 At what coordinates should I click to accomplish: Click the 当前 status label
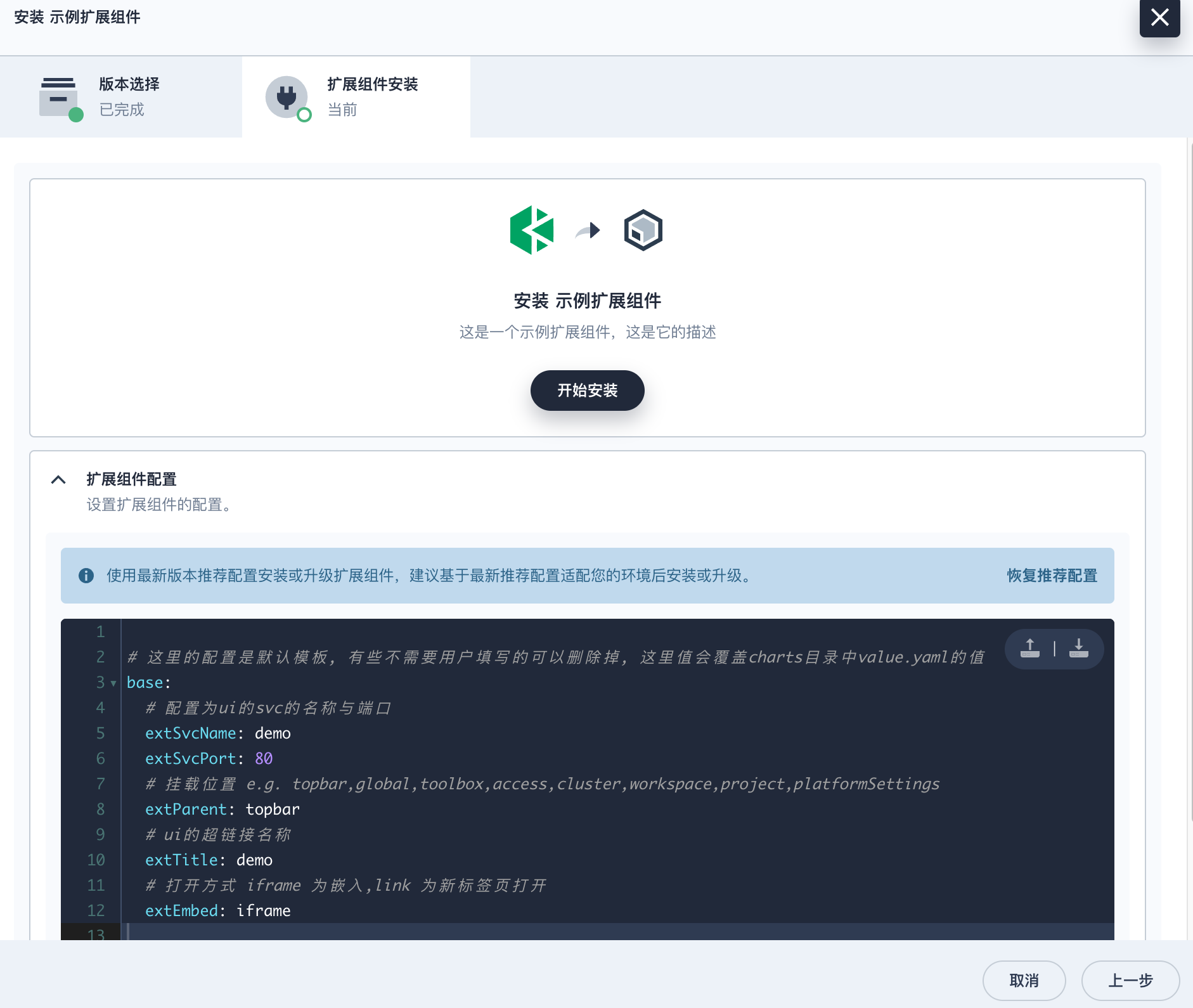pos(342,110)
